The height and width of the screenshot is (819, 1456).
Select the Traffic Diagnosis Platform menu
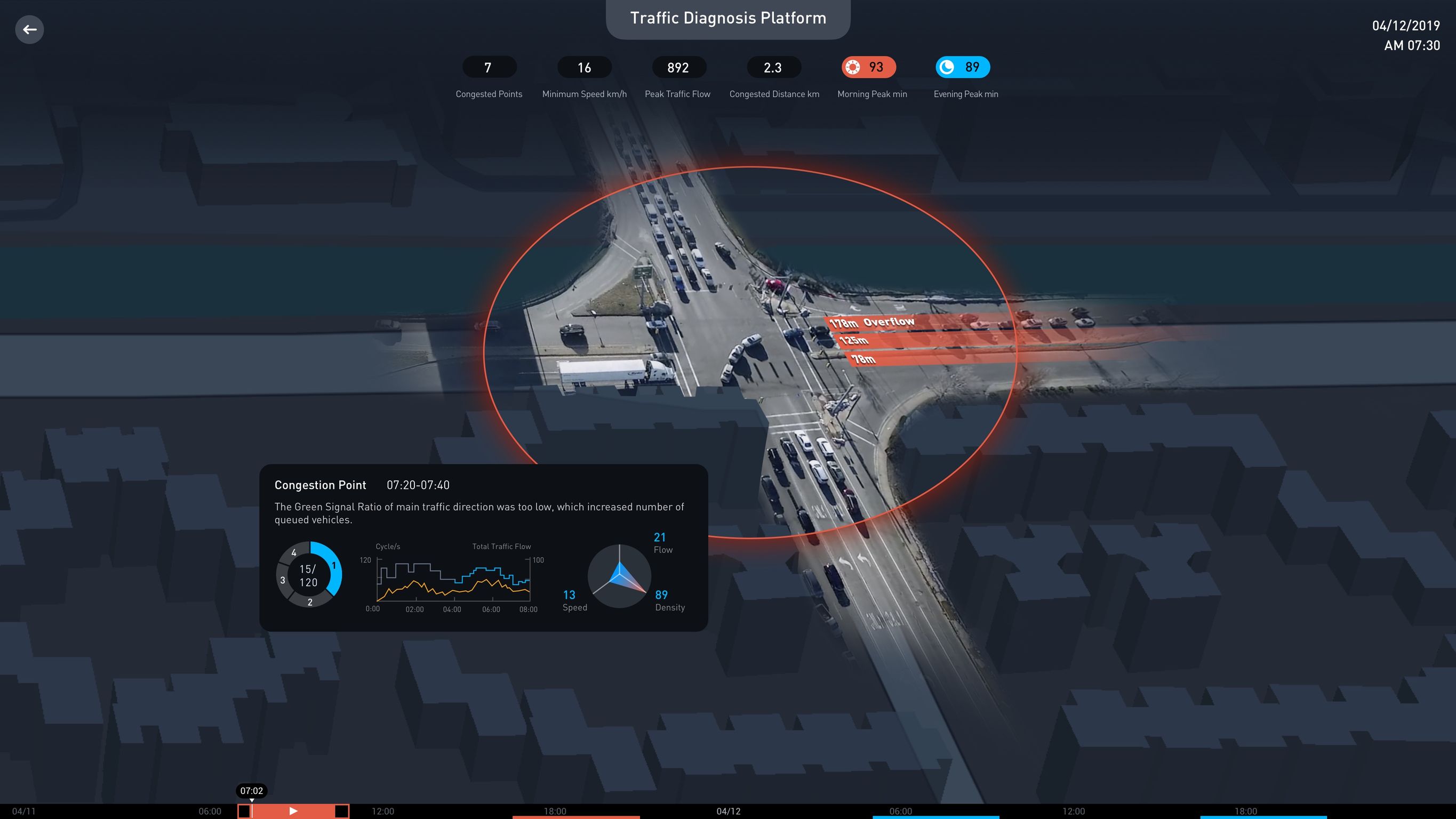pos(728,18)
